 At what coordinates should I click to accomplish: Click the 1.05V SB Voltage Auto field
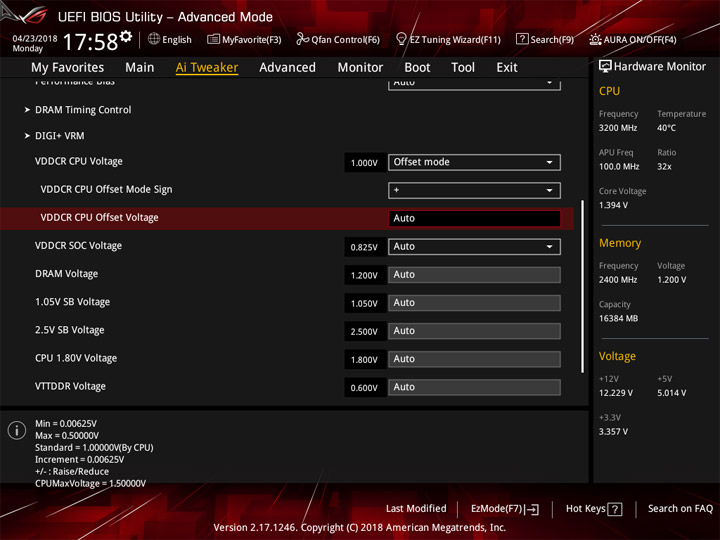(474, 303)
